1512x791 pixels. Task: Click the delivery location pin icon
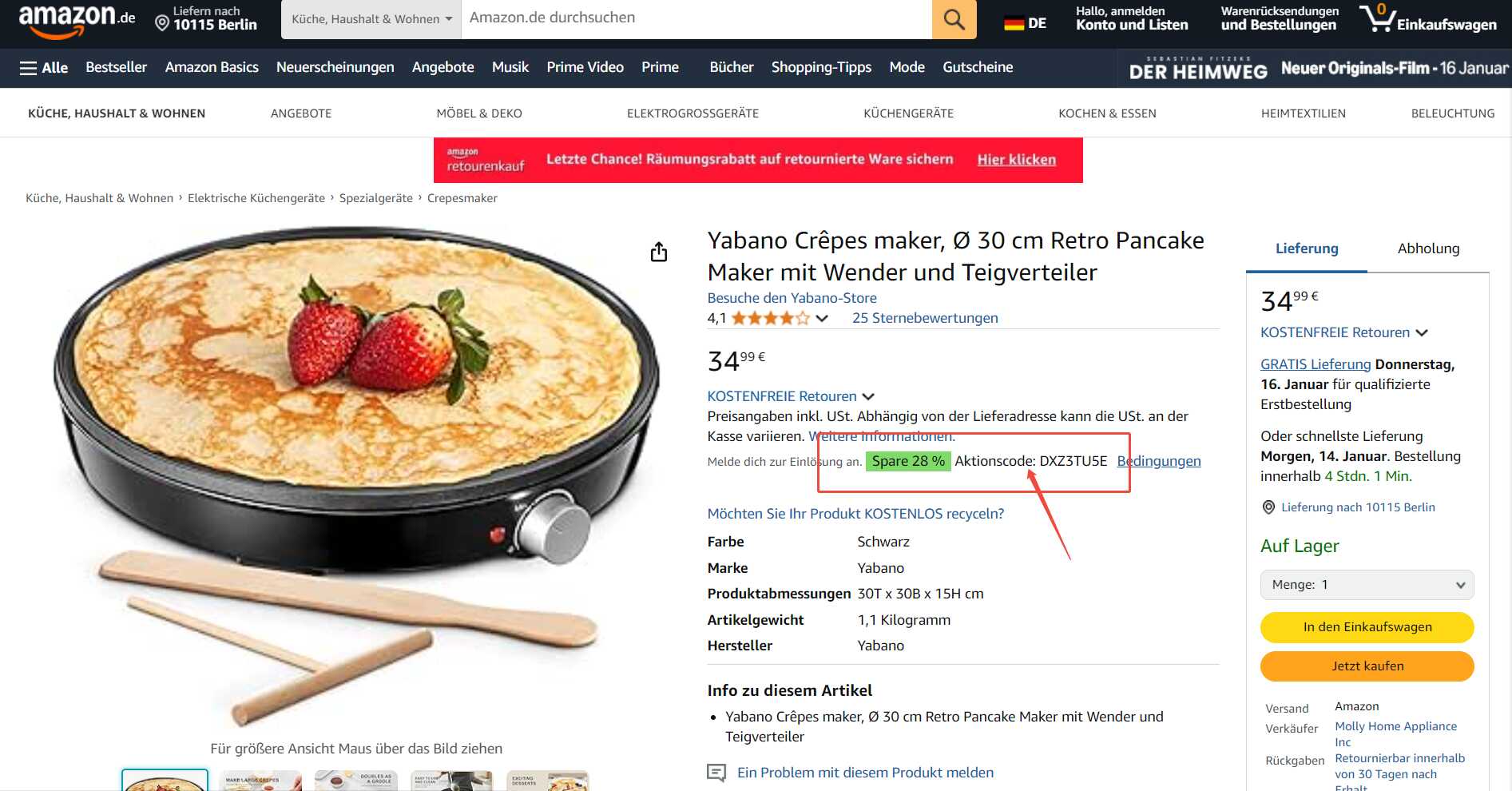[161, 24]
